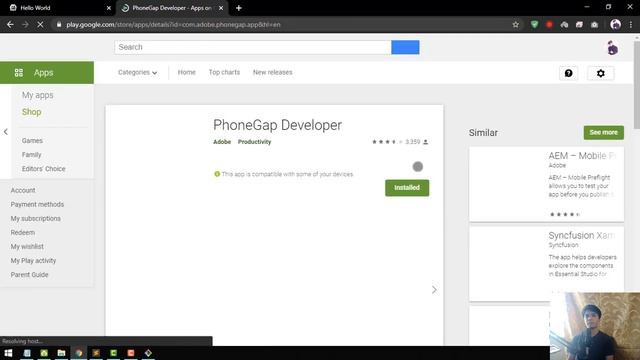Viewport: 640px width, 360px height.
Task: Open the Windows Start menu
Action: pyautogui.click(x=8, y=353)
